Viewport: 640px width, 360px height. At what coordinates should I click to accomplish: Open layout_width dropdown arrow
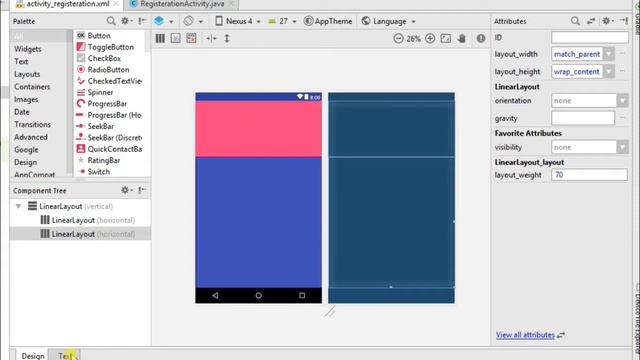coord(609,54)
